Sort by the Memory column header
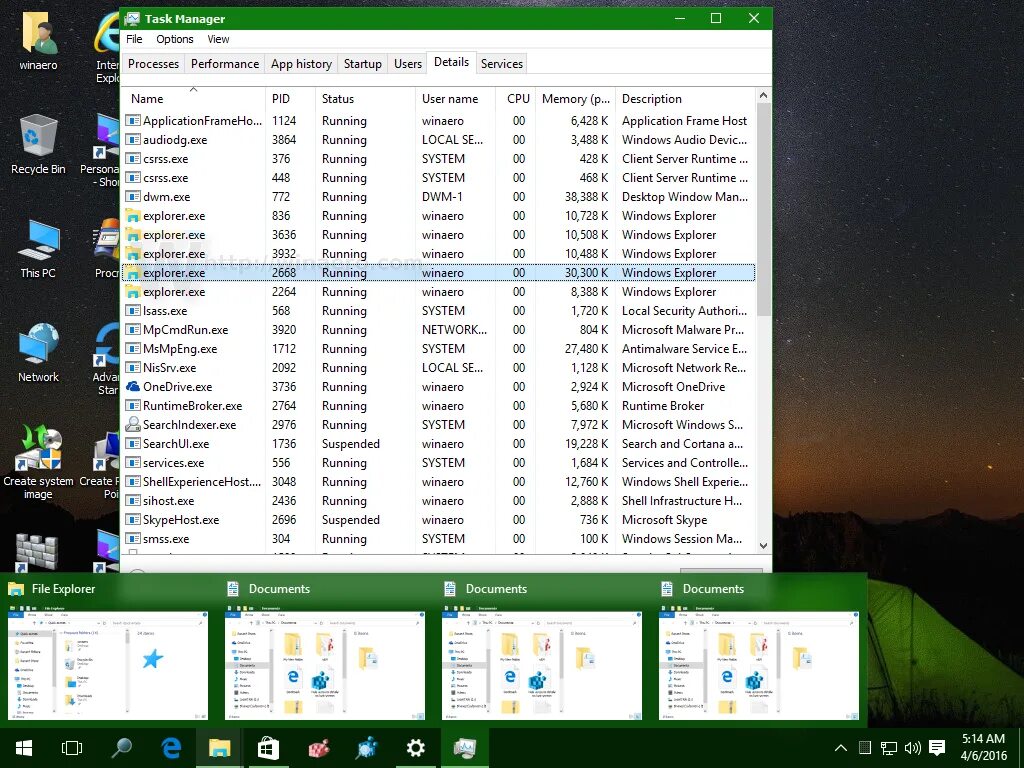This screenshot has width=1024, height=768. click(575, 99)
